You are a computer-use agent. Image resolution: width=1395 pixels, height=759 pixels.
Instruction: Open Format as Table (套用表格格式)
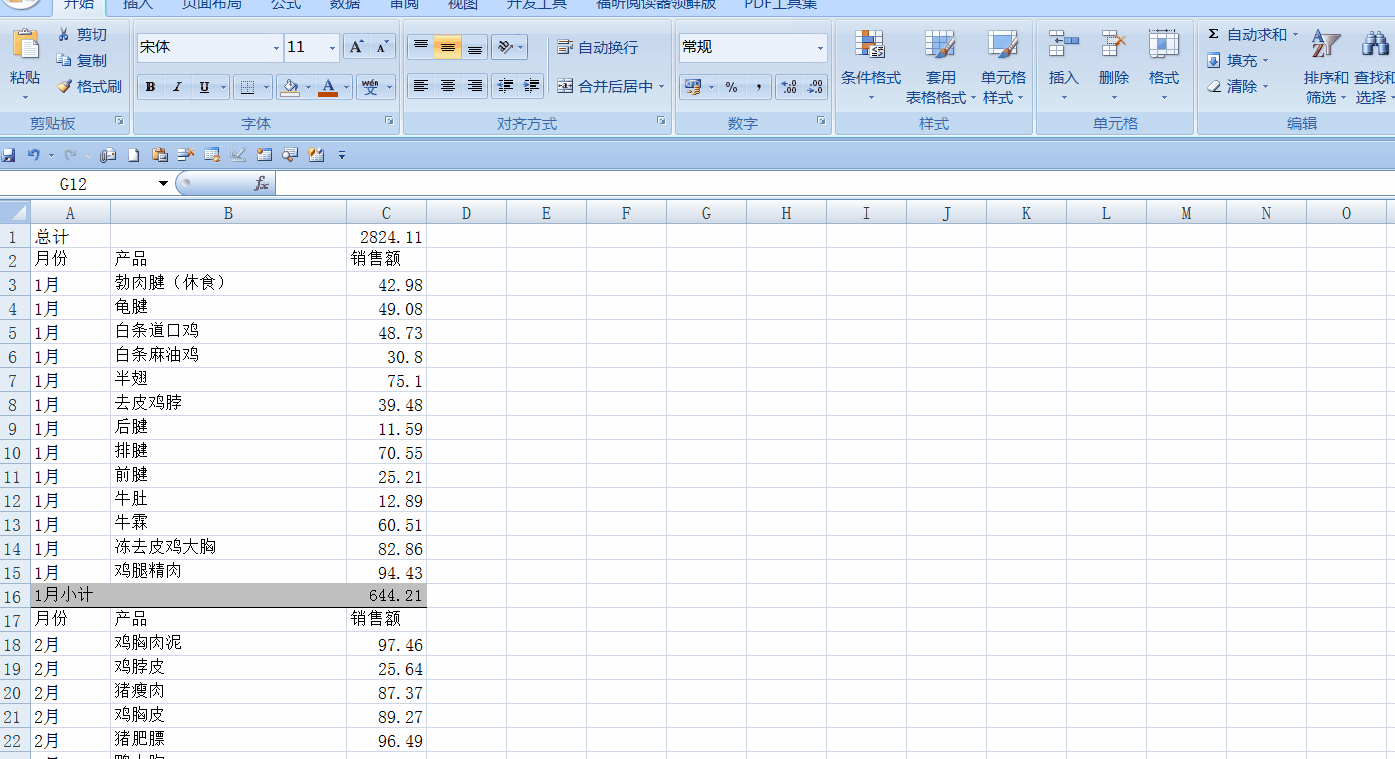[x=940, y=66]
